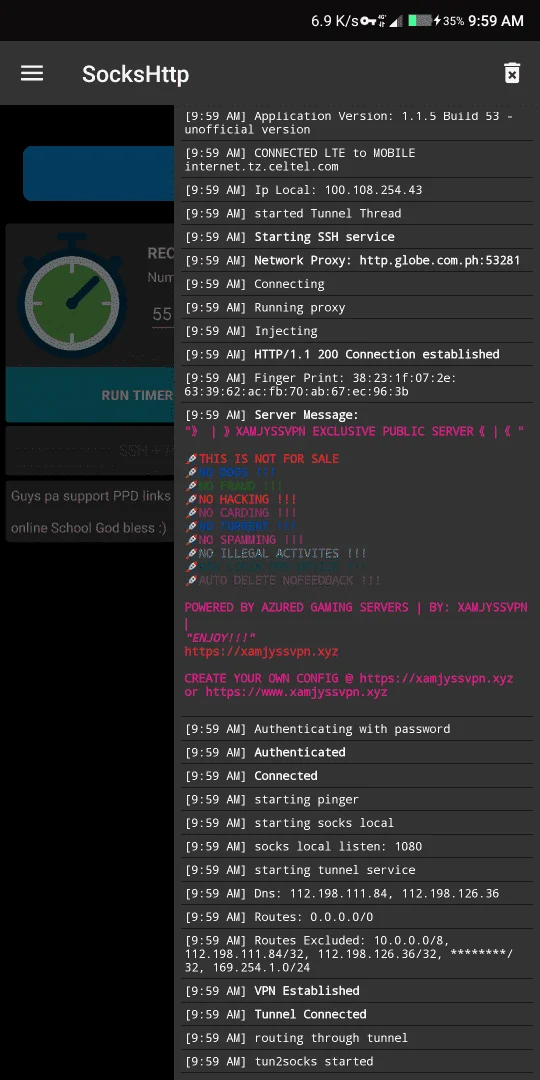Clear logs with the trash icon
540x1080 pixels.
pos(512,73)
